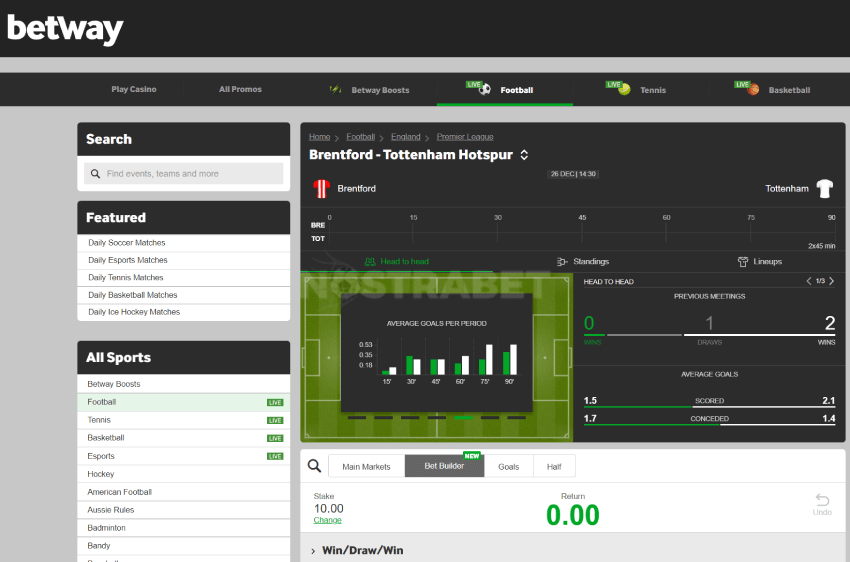Click the Standings bracket icon
Screen dimensions: 850x562
point(562,262)
